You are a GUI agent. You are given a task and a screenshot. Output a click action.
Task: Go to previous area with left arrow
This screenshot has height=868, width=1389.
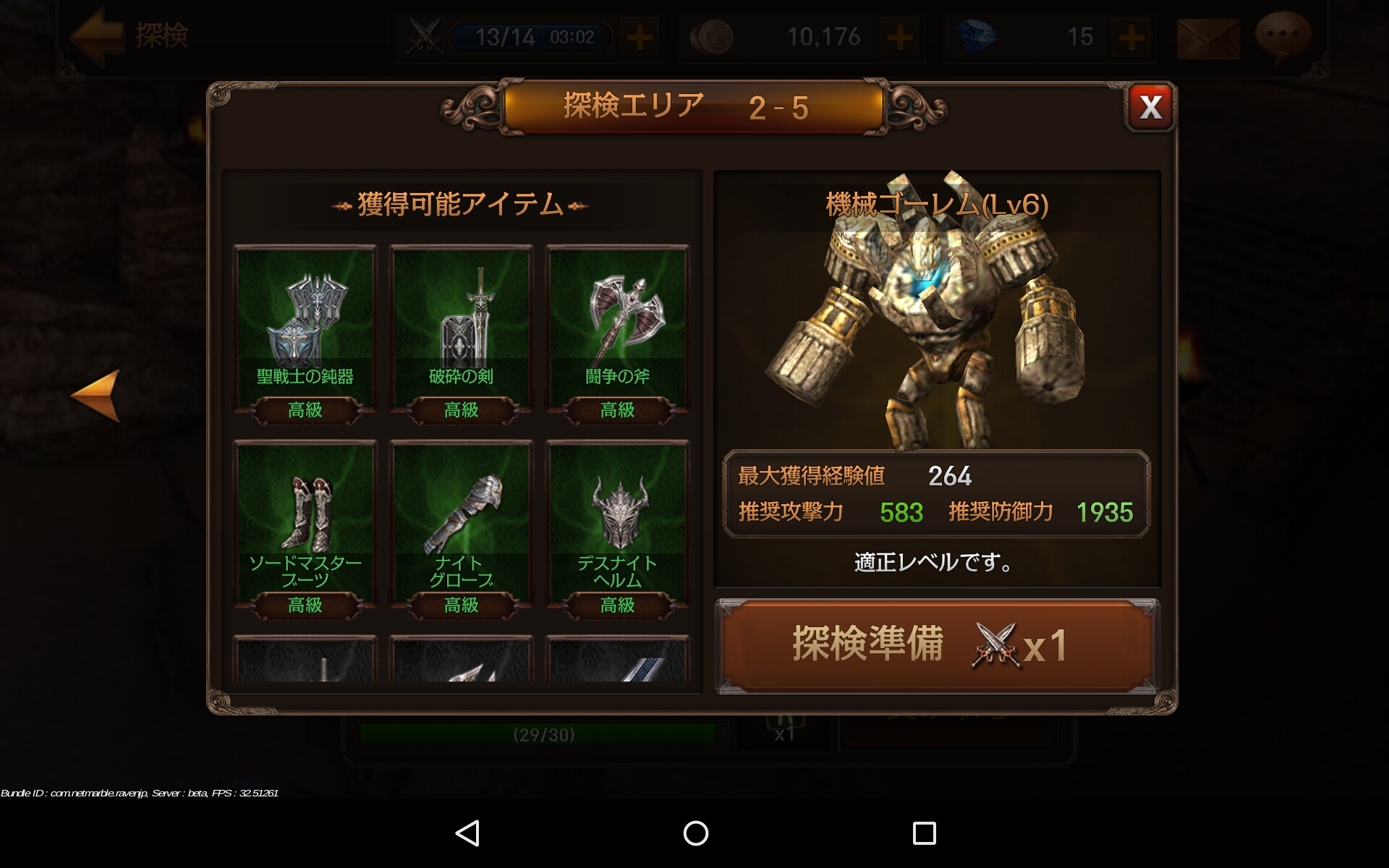pos(95,395)
